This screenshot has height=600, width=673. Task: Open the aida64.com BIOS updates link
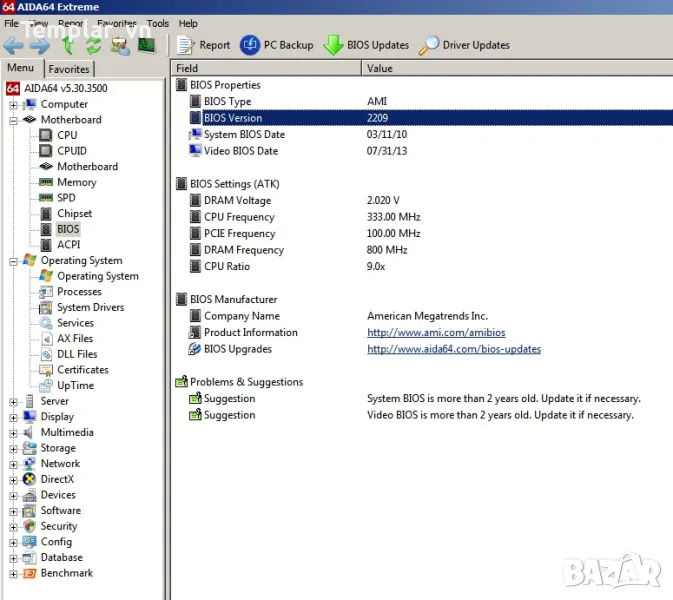pyautogui.click(x=453, y=349)
